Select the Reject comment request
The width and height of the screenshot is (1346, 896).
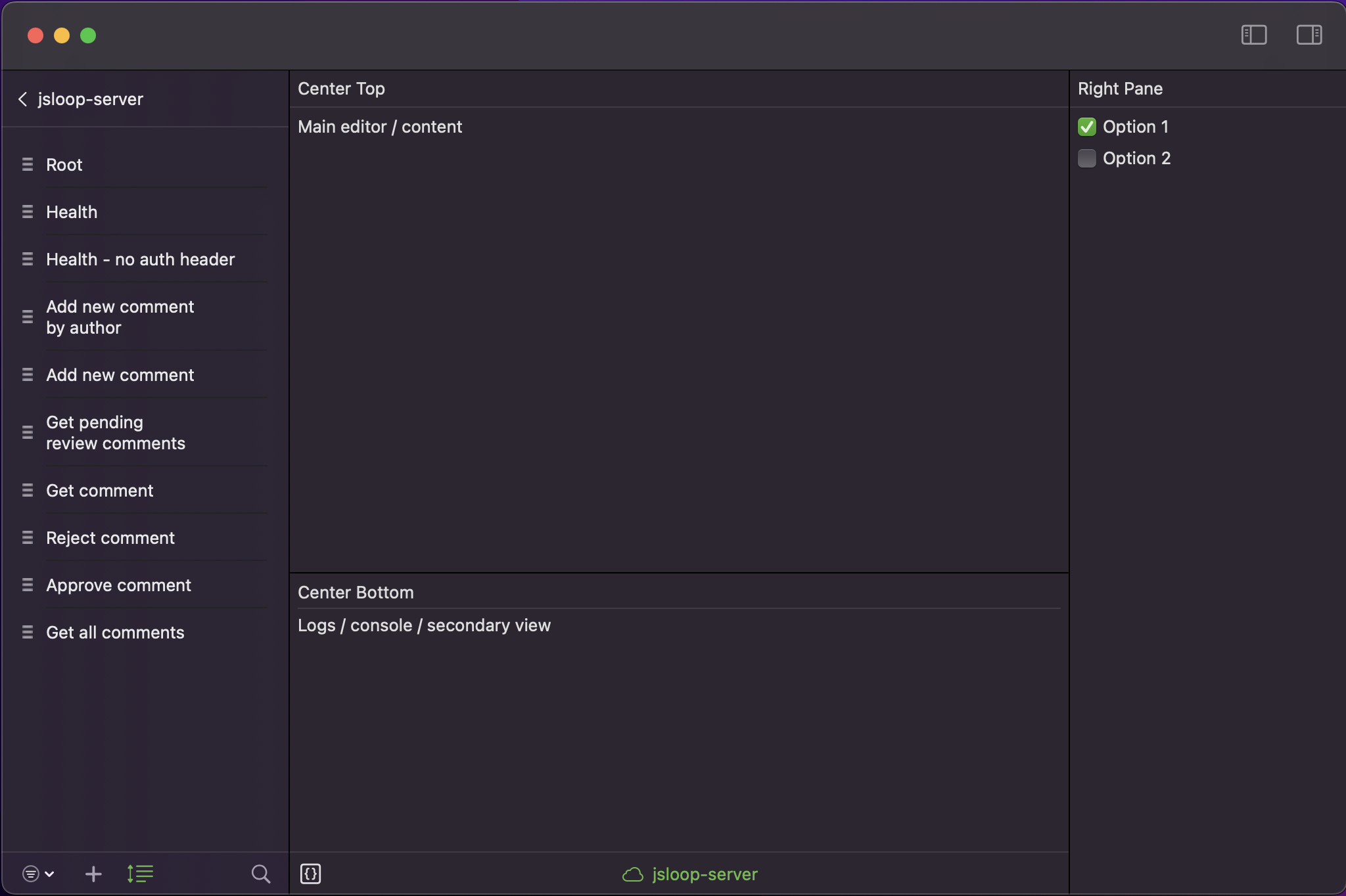click(x=110, y=538)
